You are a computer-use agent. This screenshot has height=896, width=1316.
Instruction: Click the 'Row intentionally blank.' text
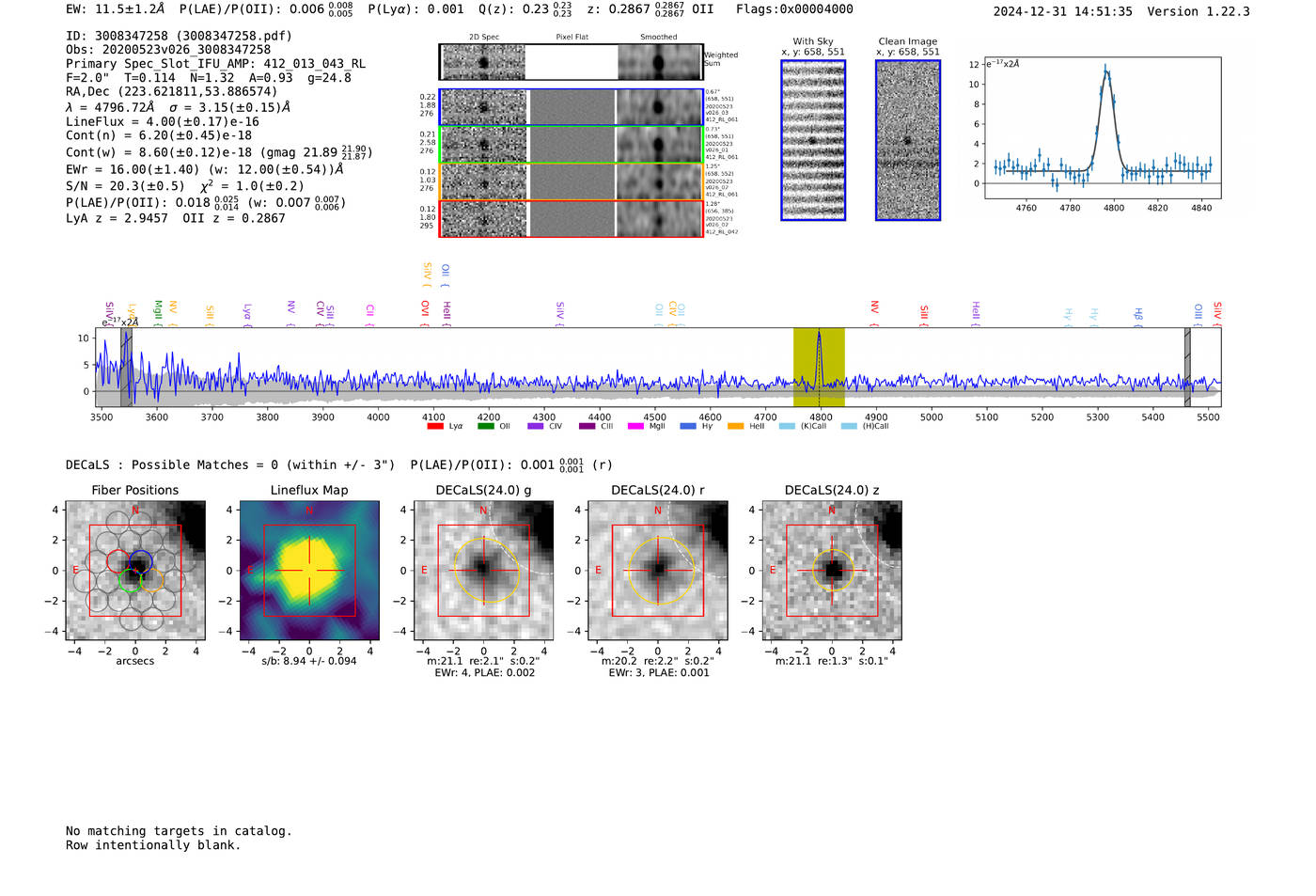153,845
